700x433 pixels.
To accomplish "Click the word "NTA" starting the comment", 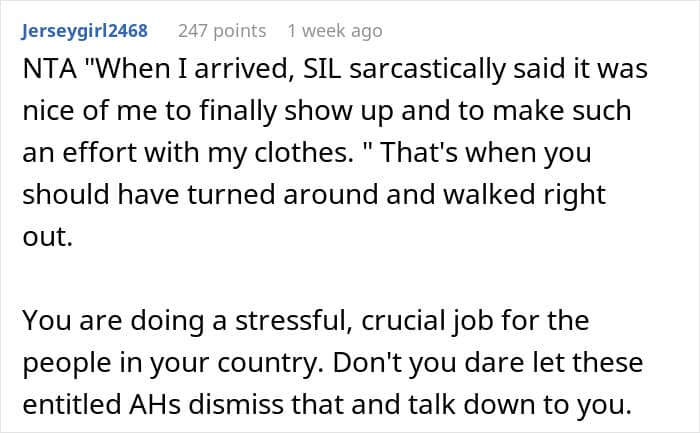I will pos(50,69).
